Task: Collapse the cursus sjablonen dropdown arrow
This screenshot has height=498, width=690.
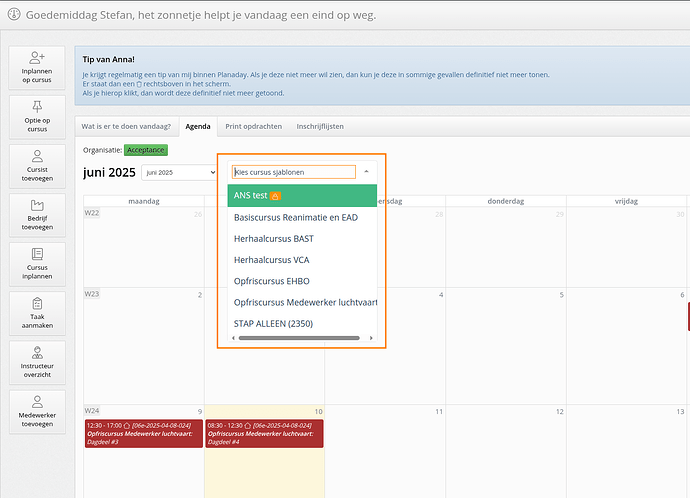Action: (x=366, y=172)
